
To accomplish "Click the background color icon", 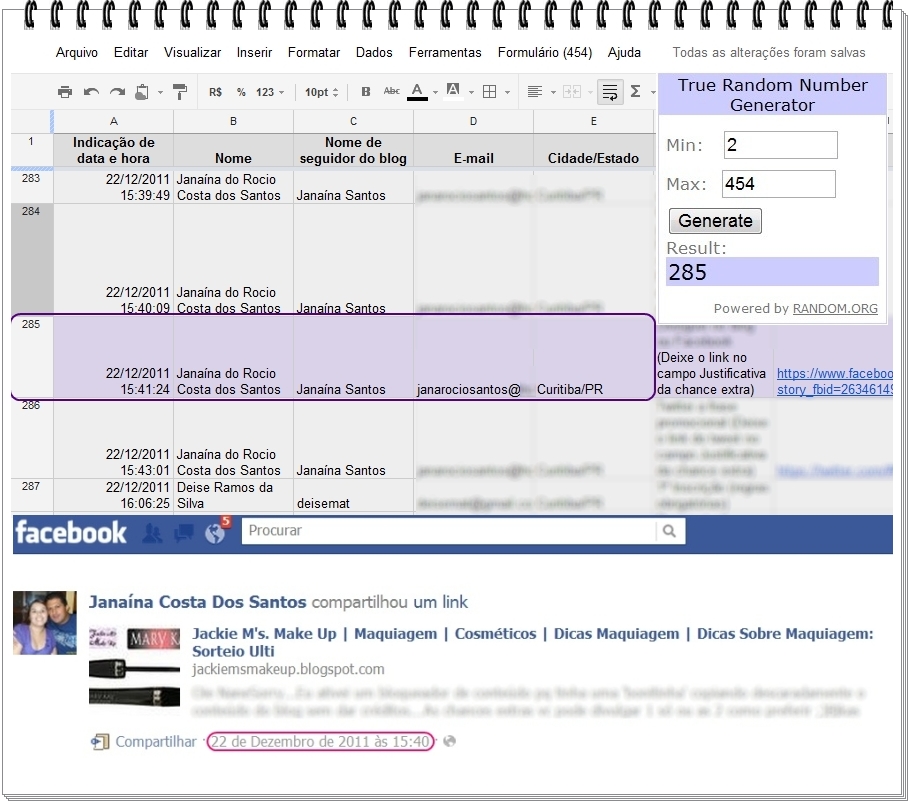I will [453, 91].
